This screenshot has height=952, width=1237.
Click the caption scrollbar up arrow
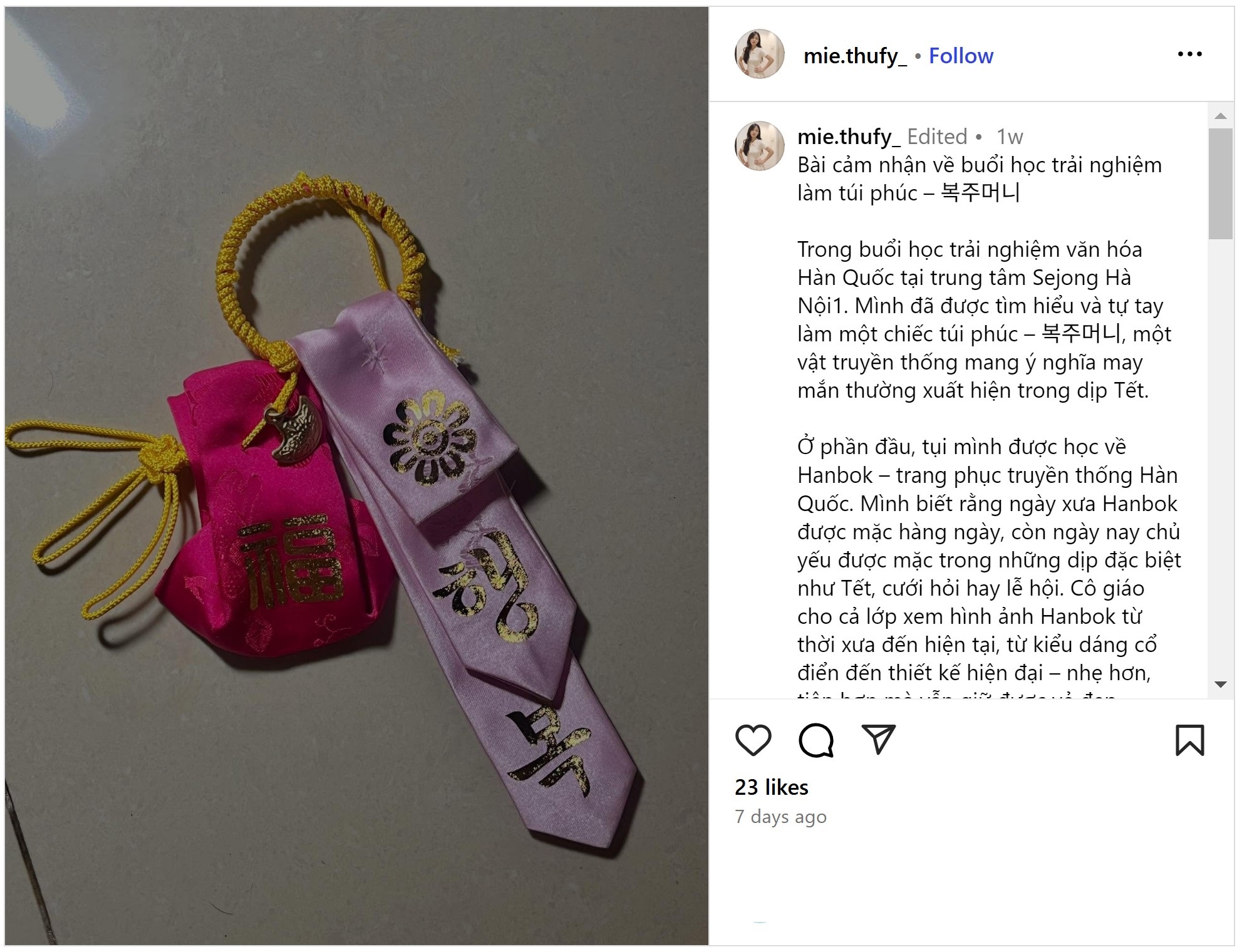[x=1220, y=116]
